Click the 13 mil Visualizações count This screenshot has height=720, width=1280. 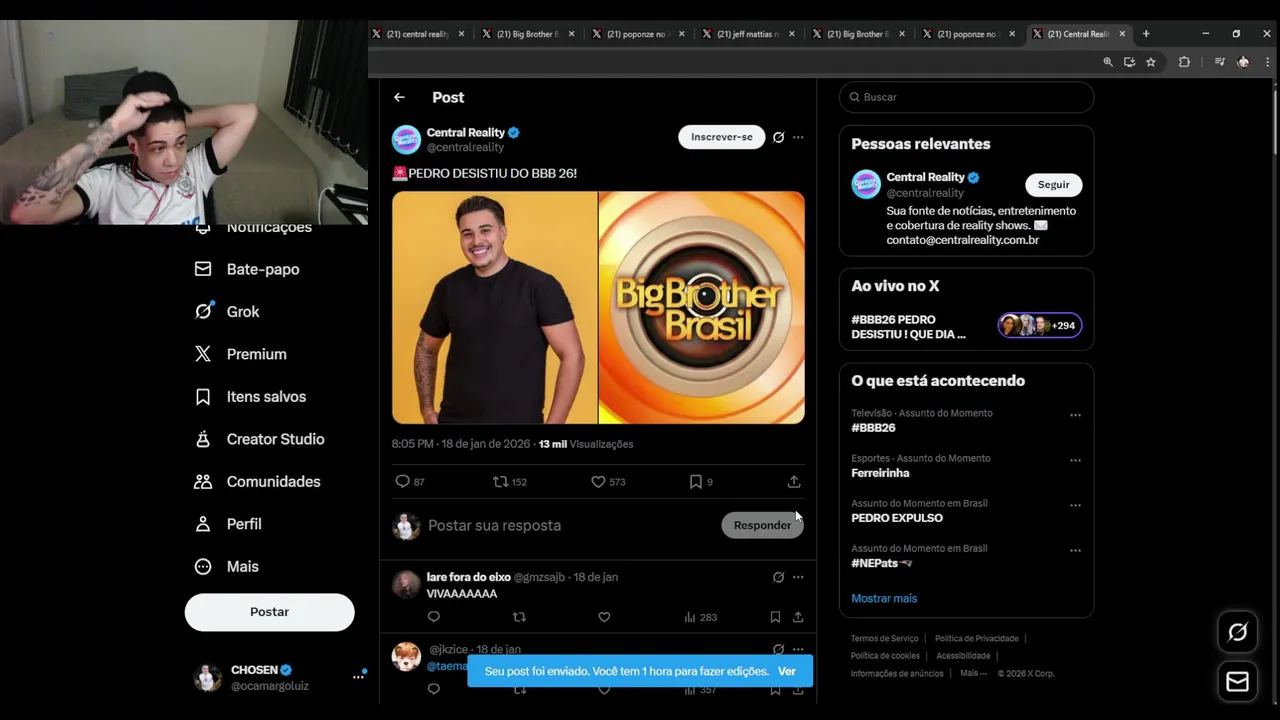586,444
